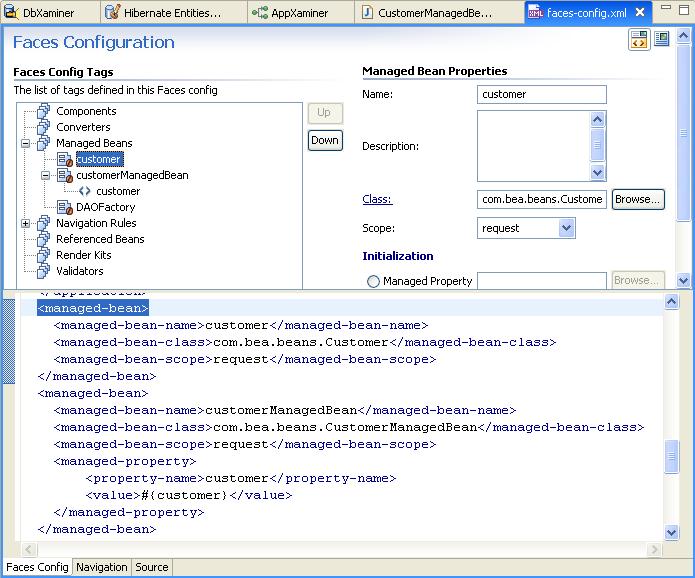Click the XML source scroll up arrow
Screen dimensions: 695x578
[672, 302]
